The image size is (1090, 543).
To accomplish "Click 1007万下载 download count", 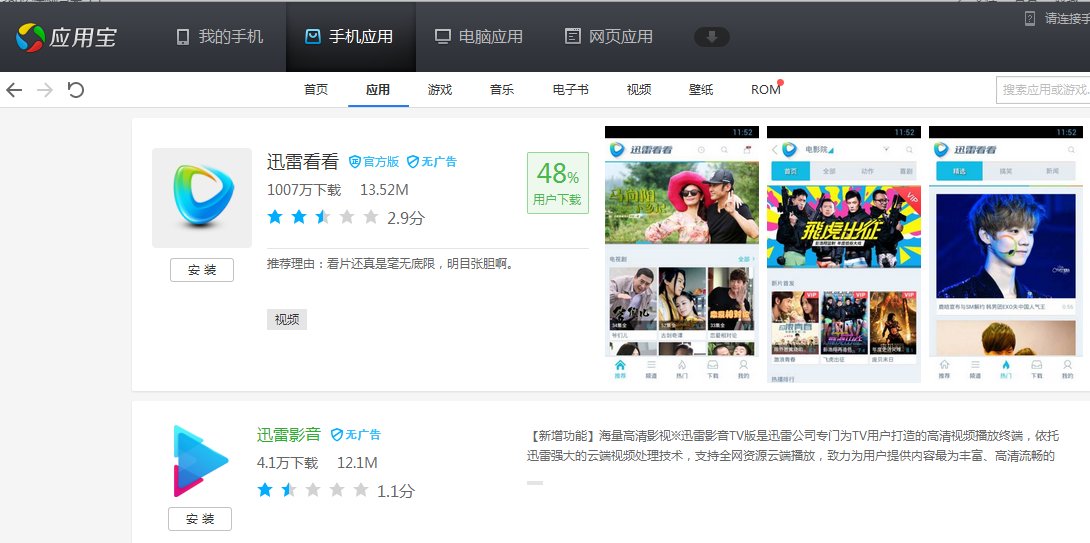I will 304,190.
